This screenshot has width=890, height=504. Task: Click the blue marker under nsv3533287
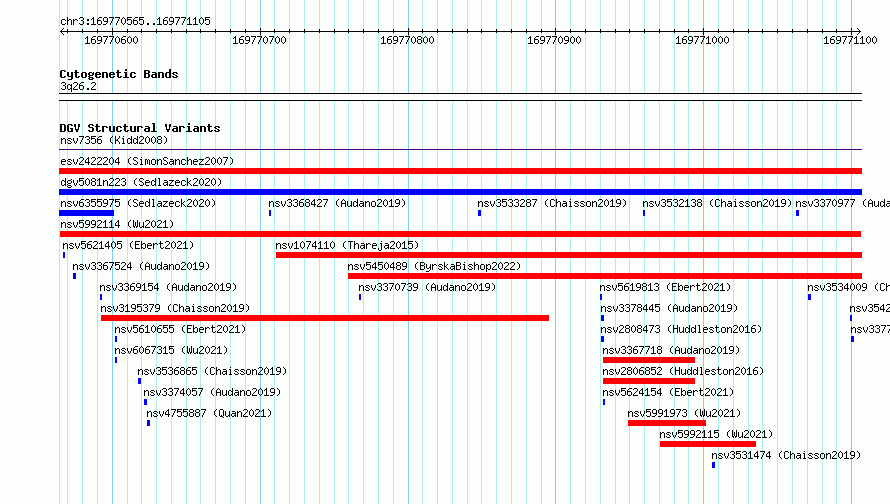pos(480,213)
